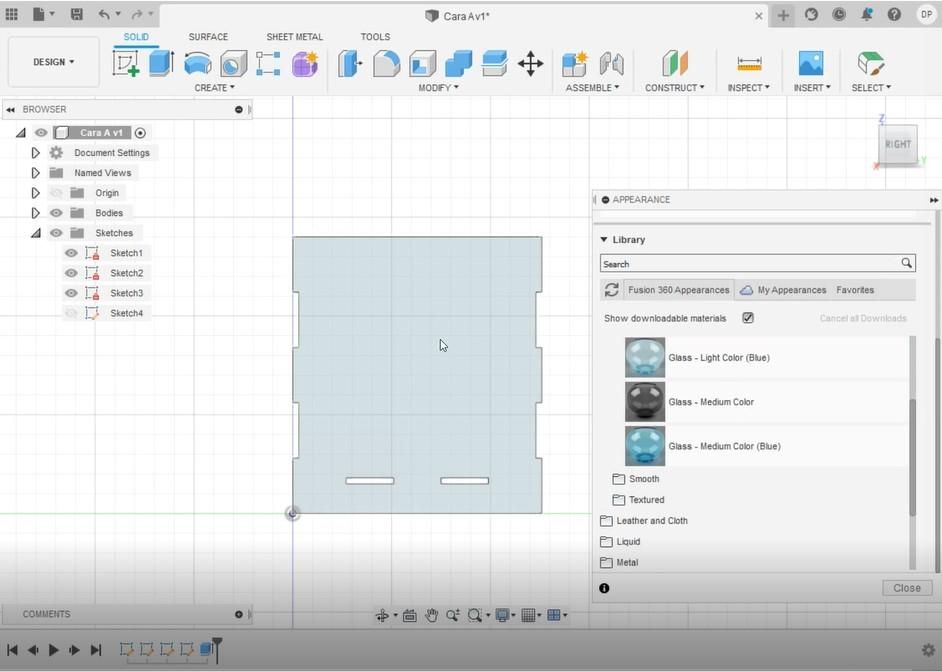Screen dimensions: 942x671
Task: Expand Named Views node
Action: click(35, 173)
